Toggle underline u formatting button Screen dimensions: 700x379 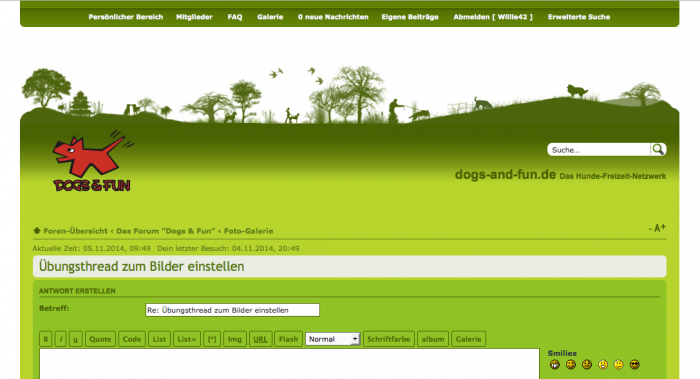click(75, 339)
